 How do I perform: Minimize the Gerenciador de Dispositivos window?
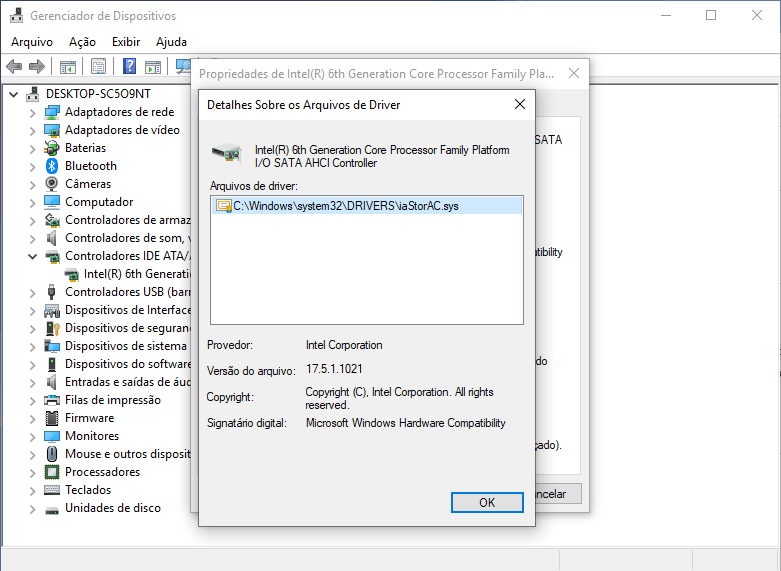click(666, 15)
